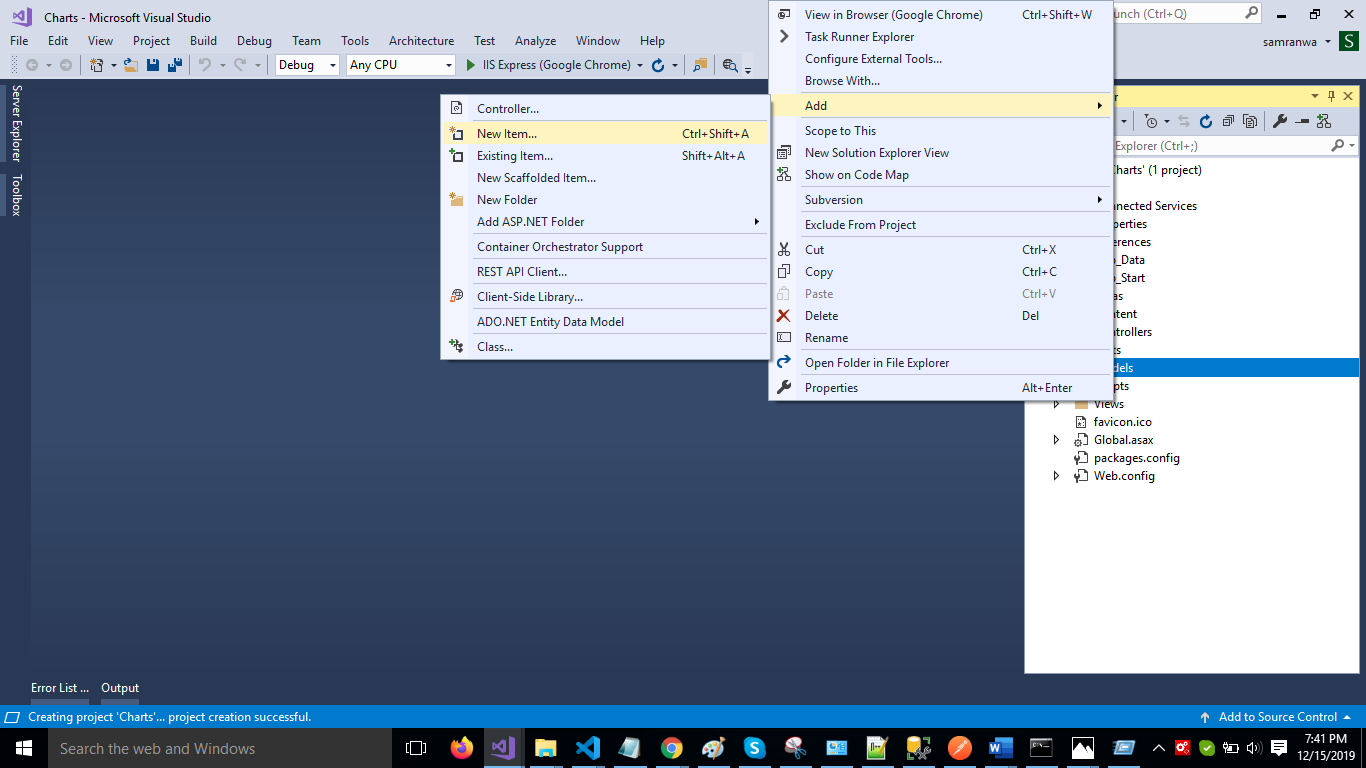Click the Collapse All icon in Solution Explorer

tap(1228, 121)
